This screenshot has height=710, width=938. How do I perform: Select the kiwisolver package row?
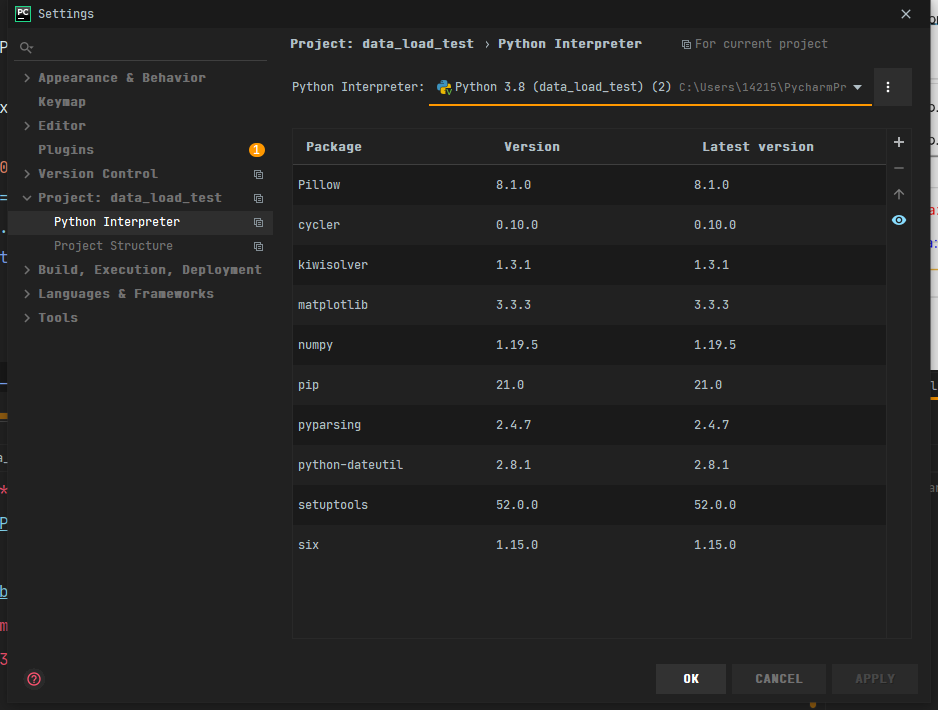click(589, 265)
